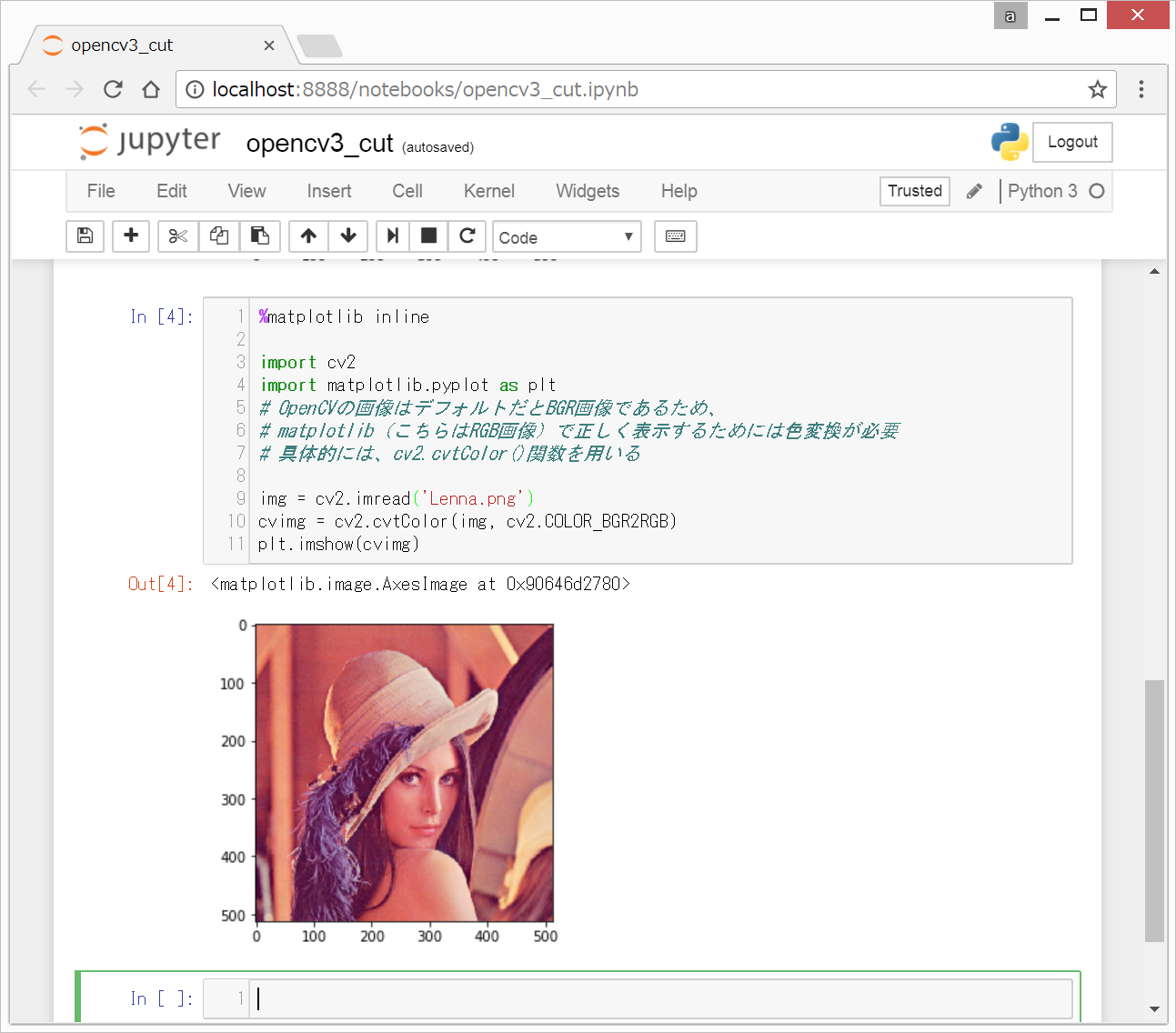Image resolution: width=1176 pixels, height=1033 pixels.
Task: Interrupt the kernel with the stop icon
Action: pos(429,236)
